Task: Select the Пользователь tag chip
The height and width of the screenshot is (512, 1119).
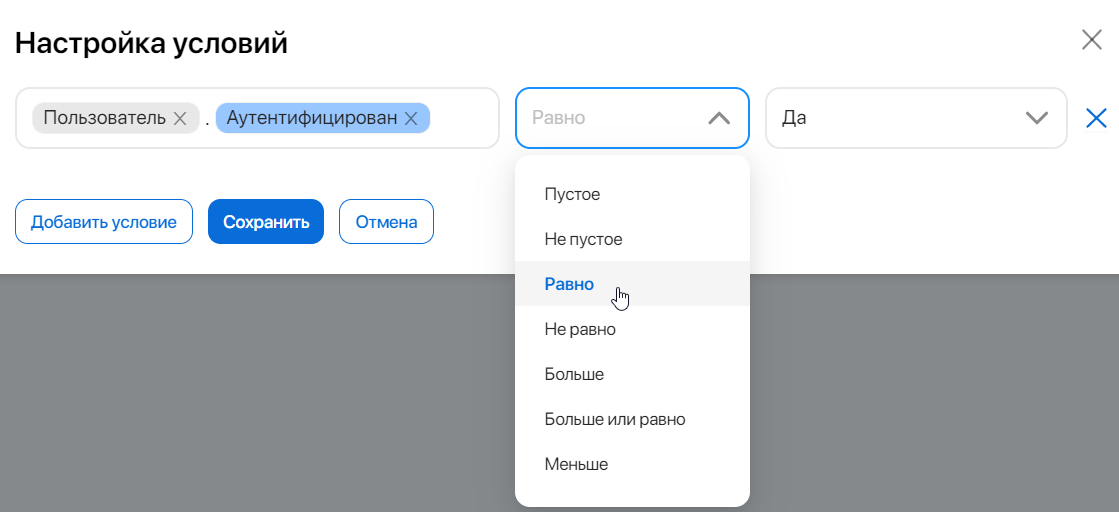Action: tap(104, 118)
